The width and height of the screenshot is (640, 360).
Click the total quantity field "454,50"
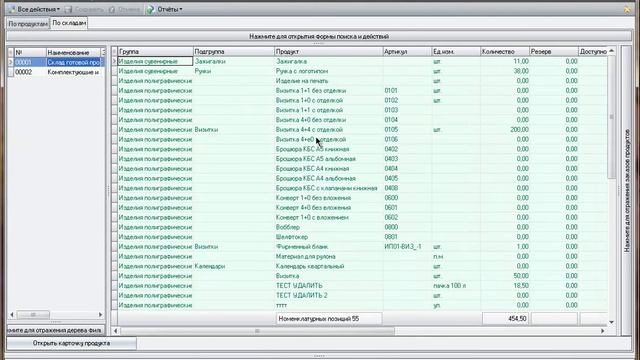505,319
